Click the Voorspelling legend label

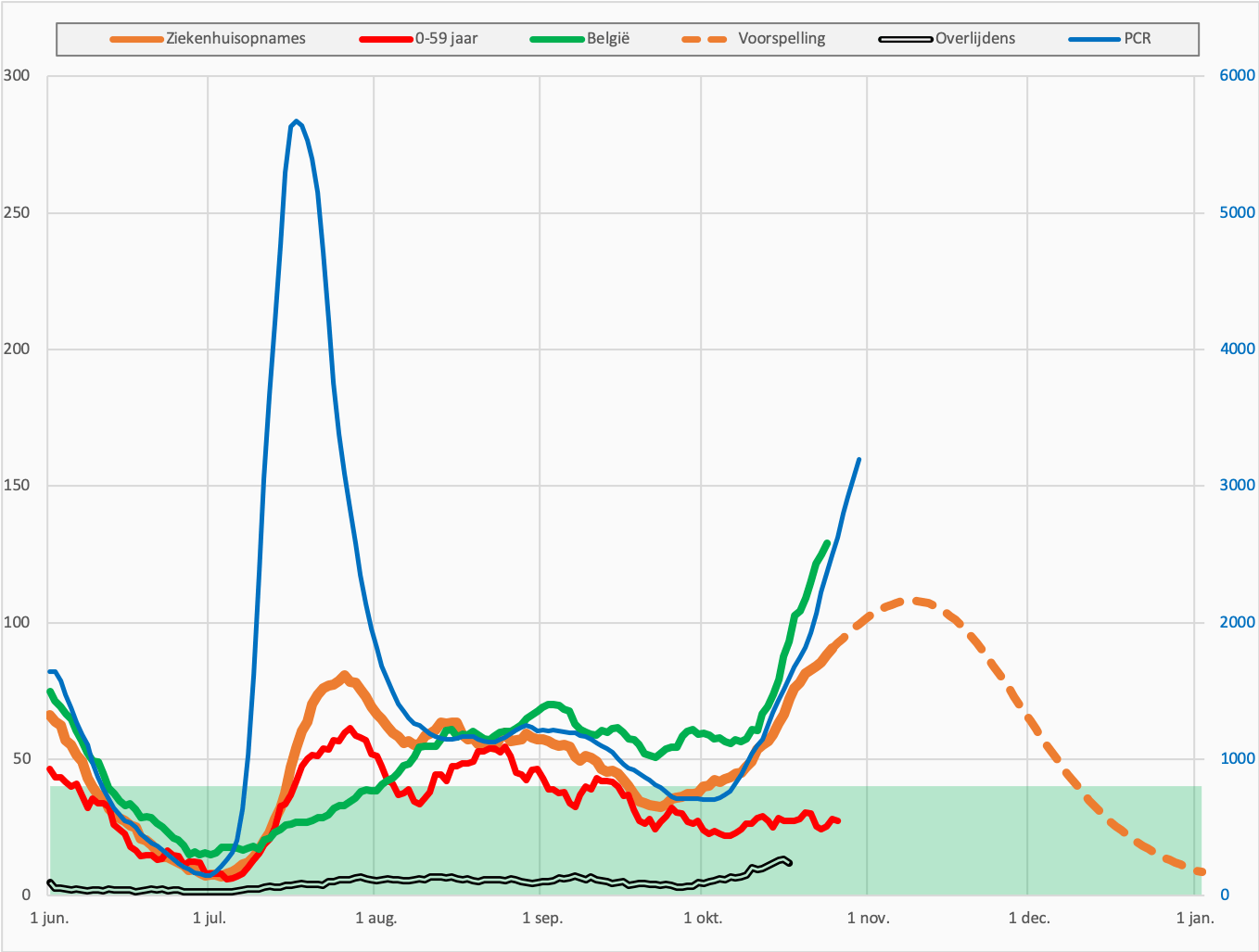[782, 39]
